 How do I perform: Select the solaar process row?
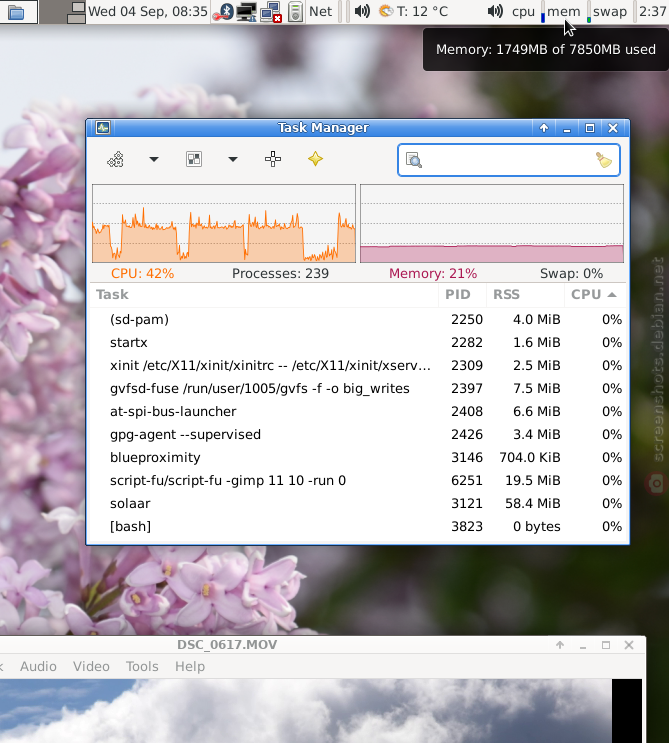(358, 503)
